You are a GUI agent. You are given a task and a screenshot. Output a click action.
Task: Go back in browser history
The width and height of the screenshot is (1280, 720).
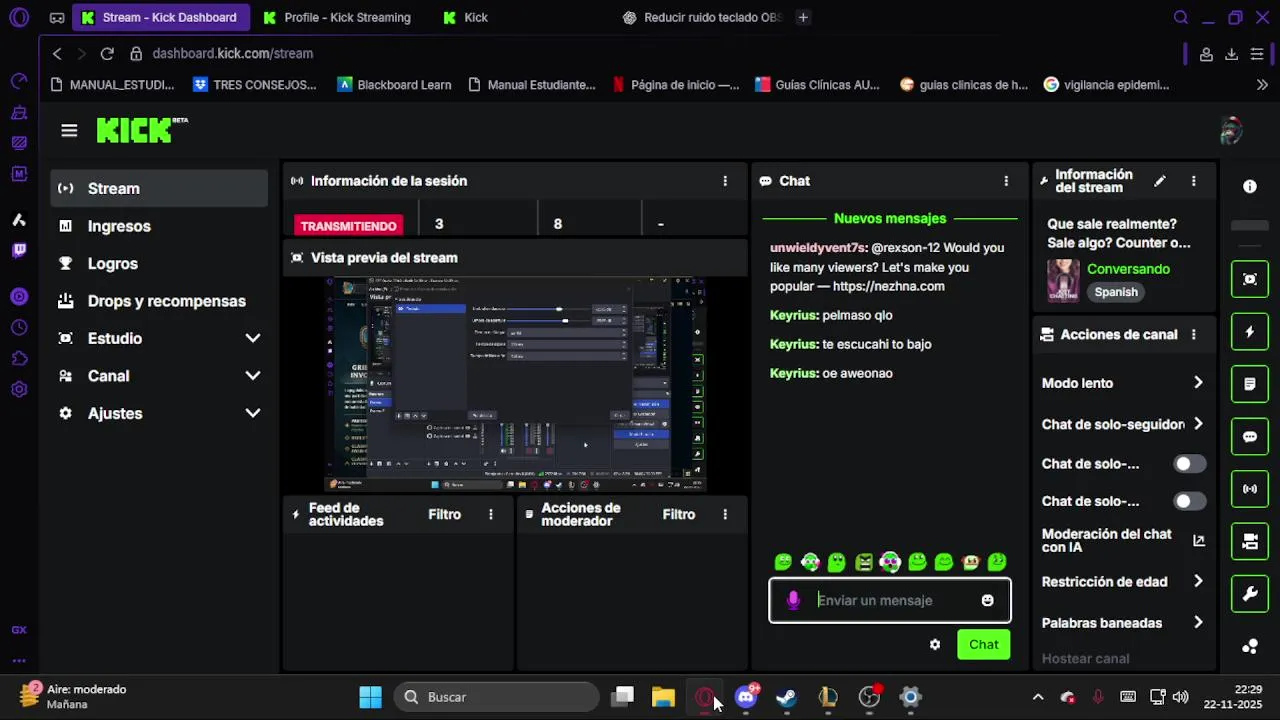(x=57, y=53)
